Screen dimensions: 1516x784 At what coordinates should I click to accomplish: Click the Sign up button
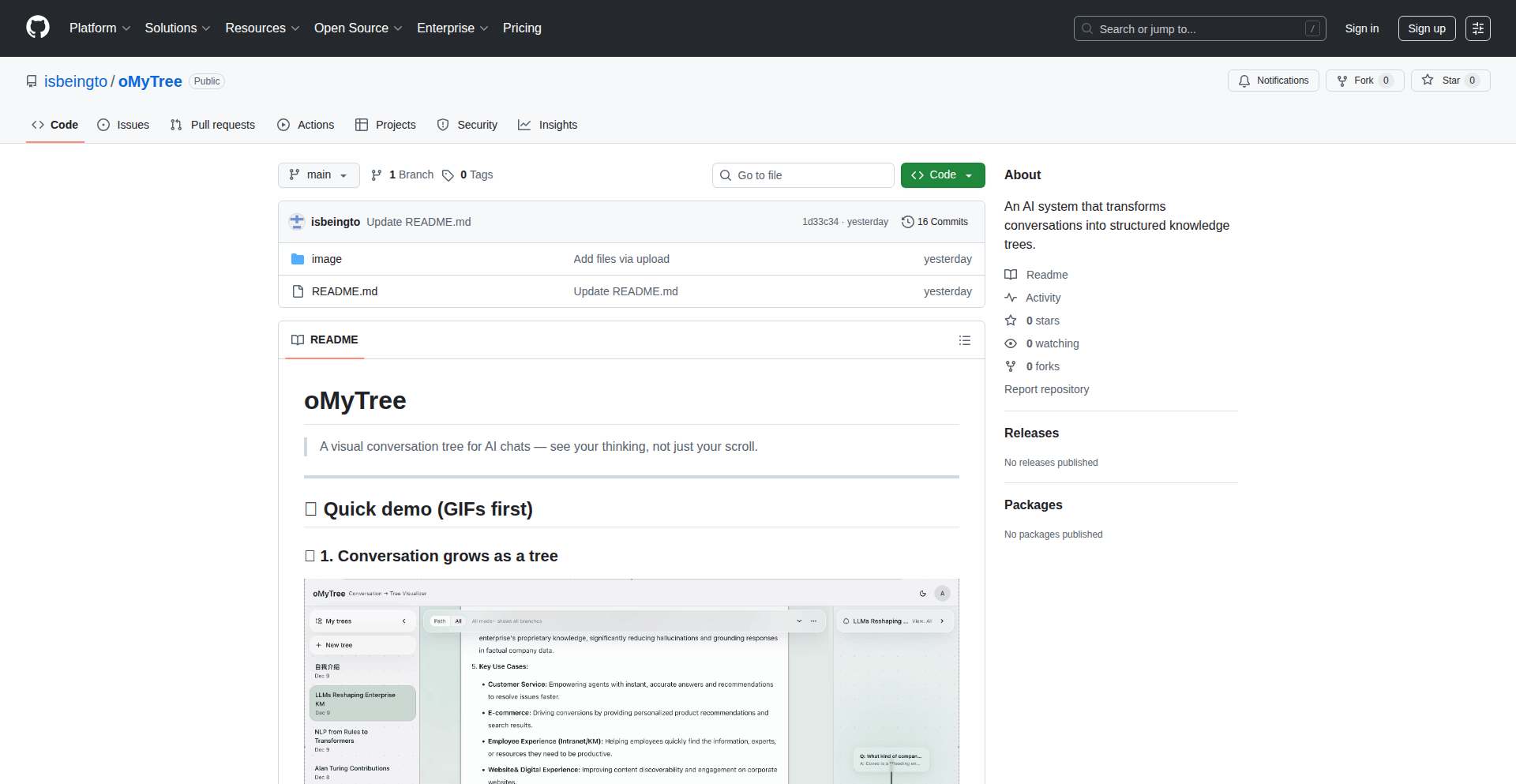coord(1427,28)
